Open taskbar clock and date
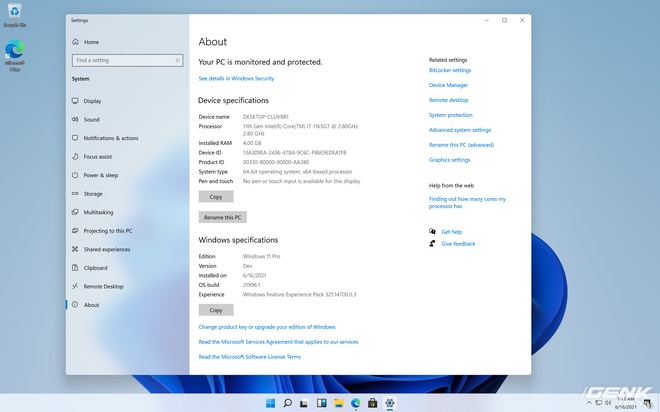The height and width of the screenshot is (412, 660). tap(626, 403)
